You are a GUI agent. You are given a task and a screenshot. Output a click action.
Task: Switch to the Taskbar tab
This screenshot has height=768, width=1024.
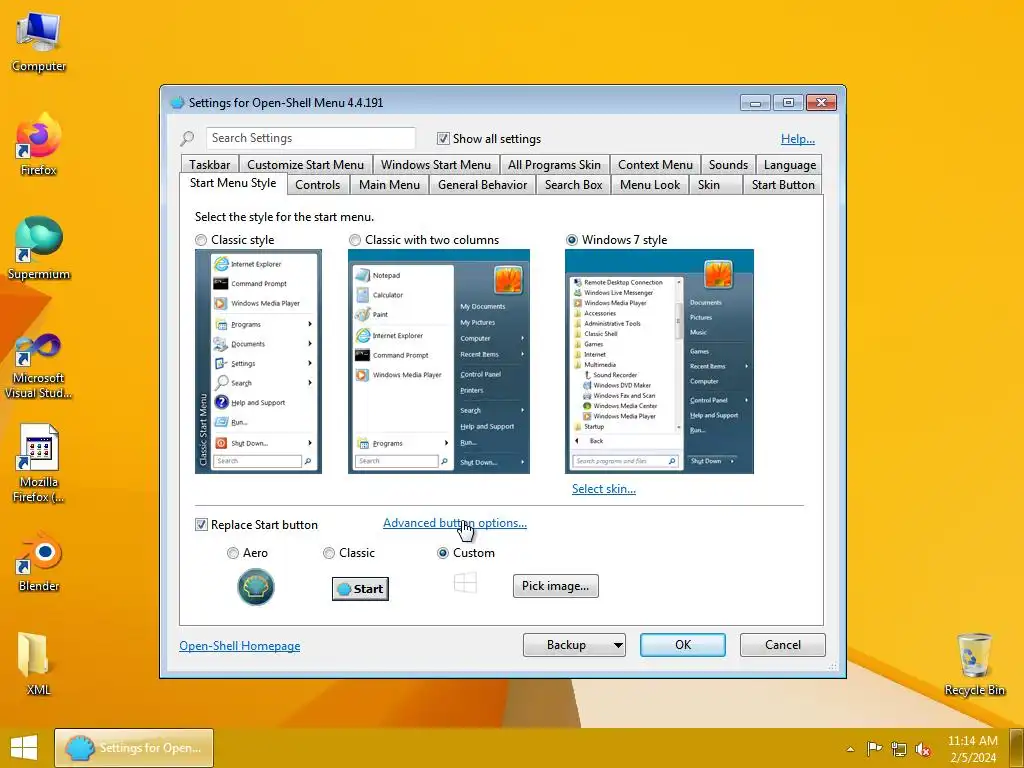pyautogui.click(x=210, y=165)
